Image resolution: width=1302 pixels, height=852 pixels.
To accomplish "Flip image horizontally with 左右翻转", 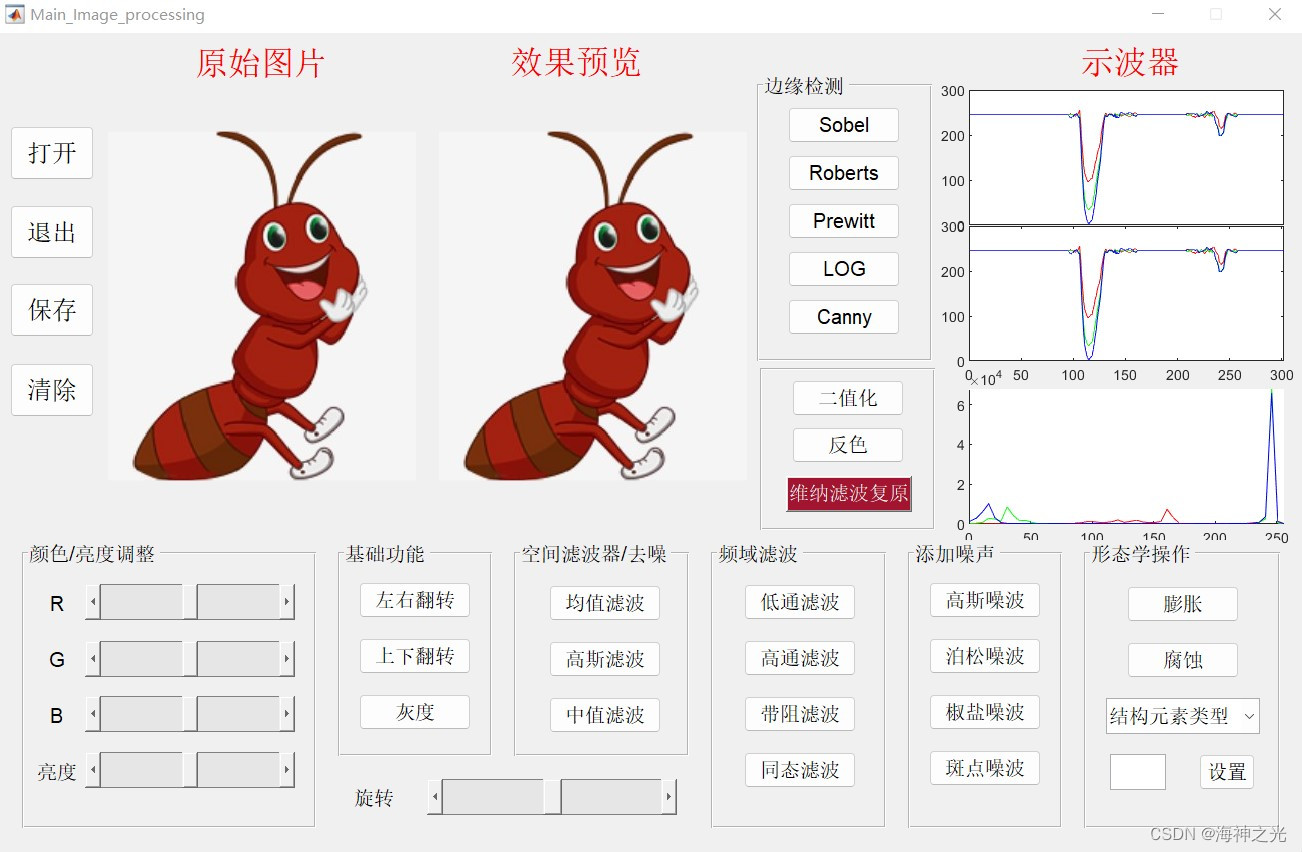I will coord(415,601).
